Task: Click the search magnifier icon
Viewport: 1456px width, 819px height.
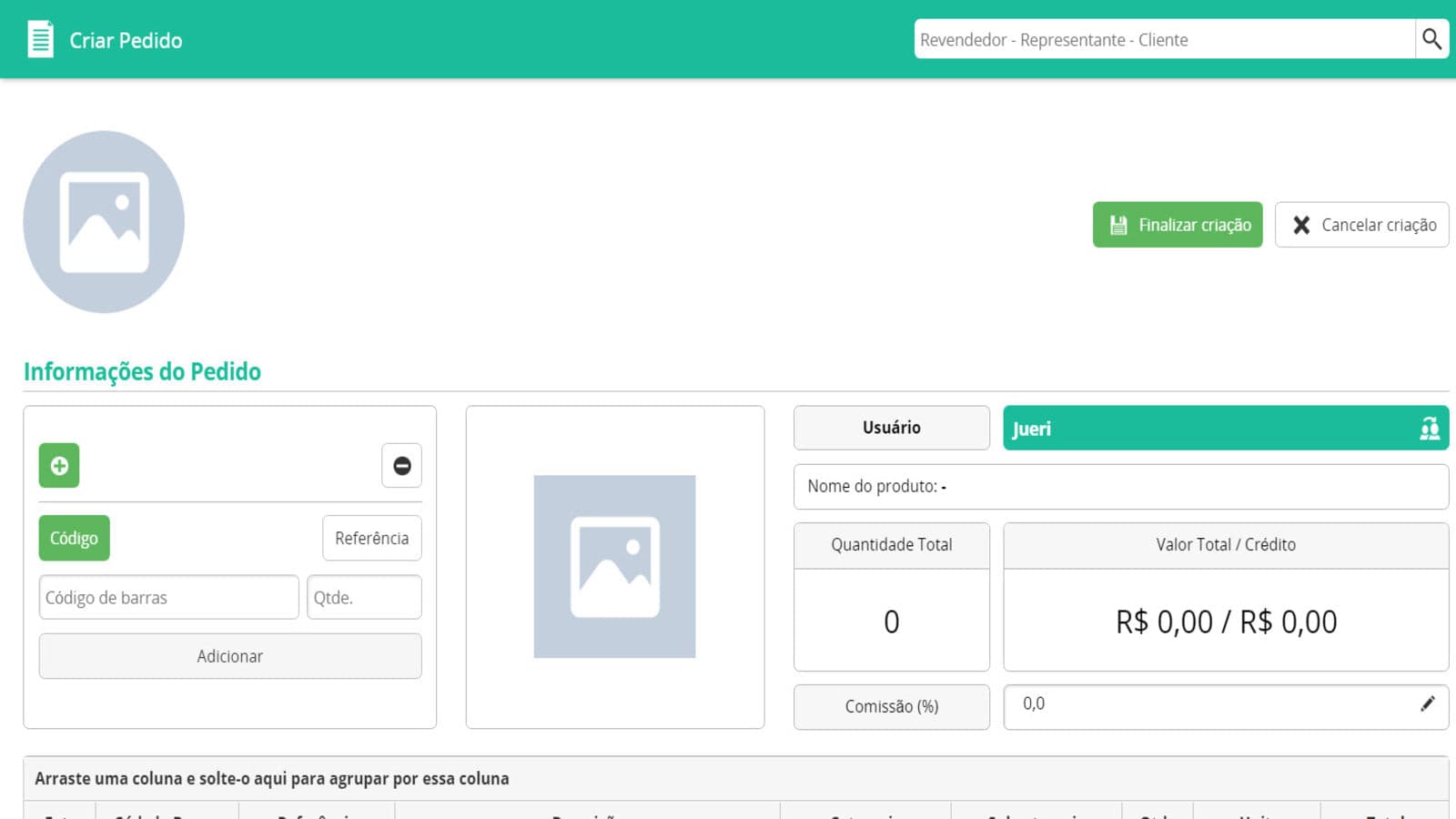Action: tap(1431, 39)
